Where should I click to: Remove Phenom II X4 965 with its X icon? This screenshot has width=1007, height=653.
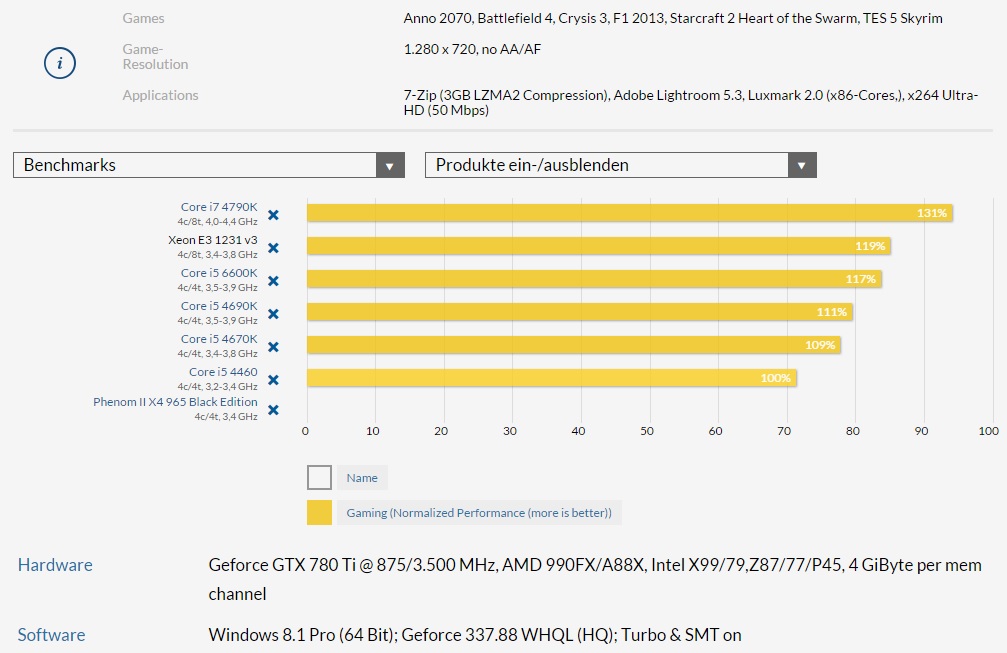point(273,410)
